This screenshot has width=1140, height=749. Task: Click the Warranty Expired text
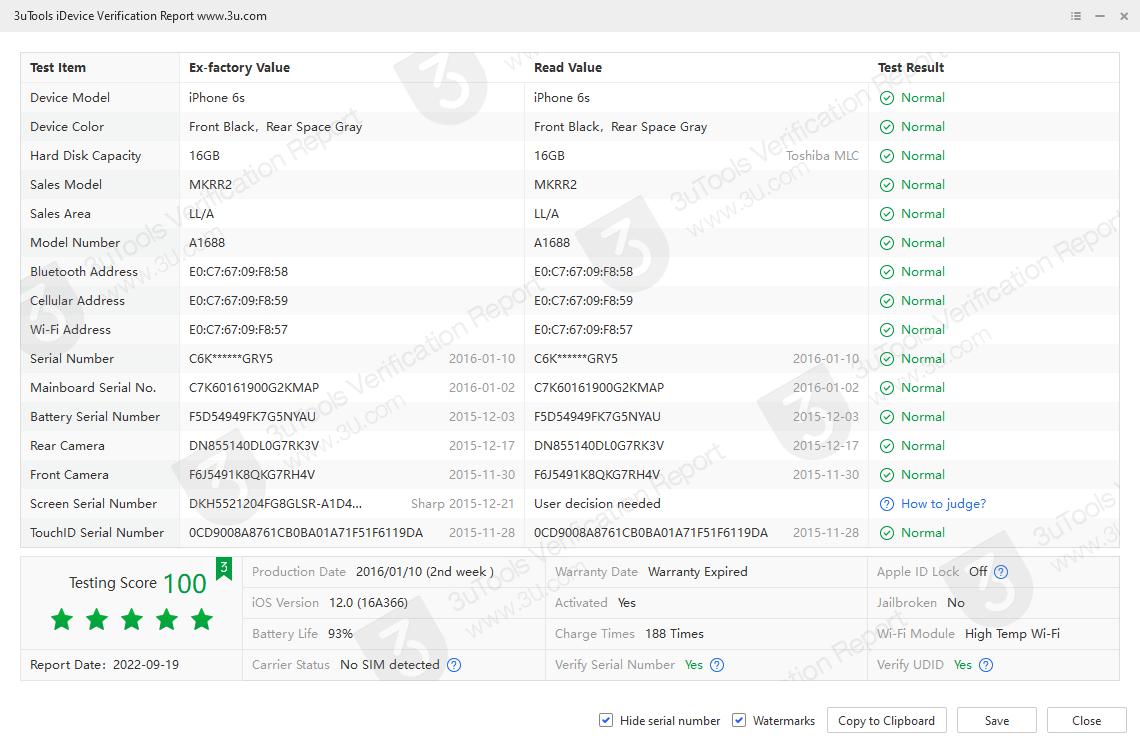[698, 572]
